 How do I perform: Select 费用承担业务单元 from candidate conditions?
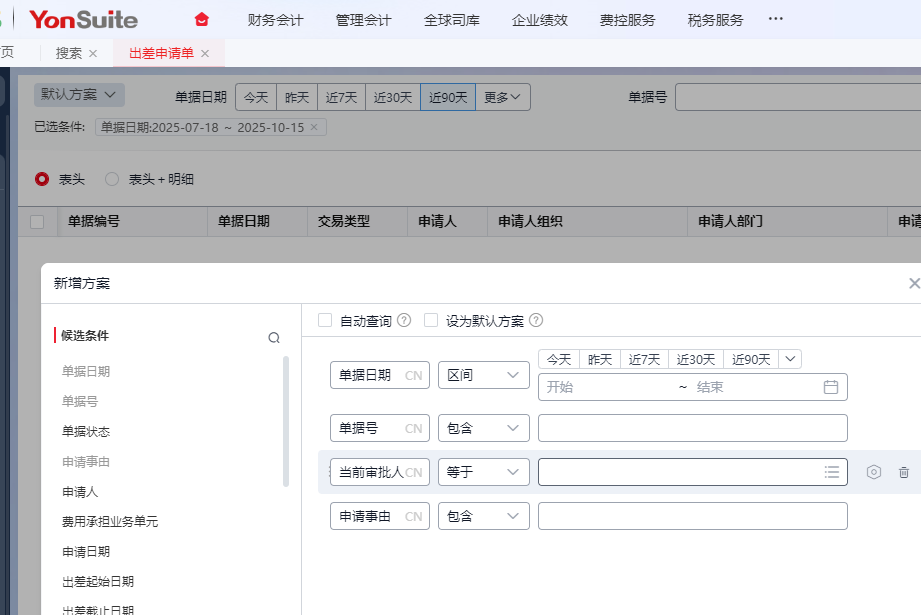[x=110, y=522]
